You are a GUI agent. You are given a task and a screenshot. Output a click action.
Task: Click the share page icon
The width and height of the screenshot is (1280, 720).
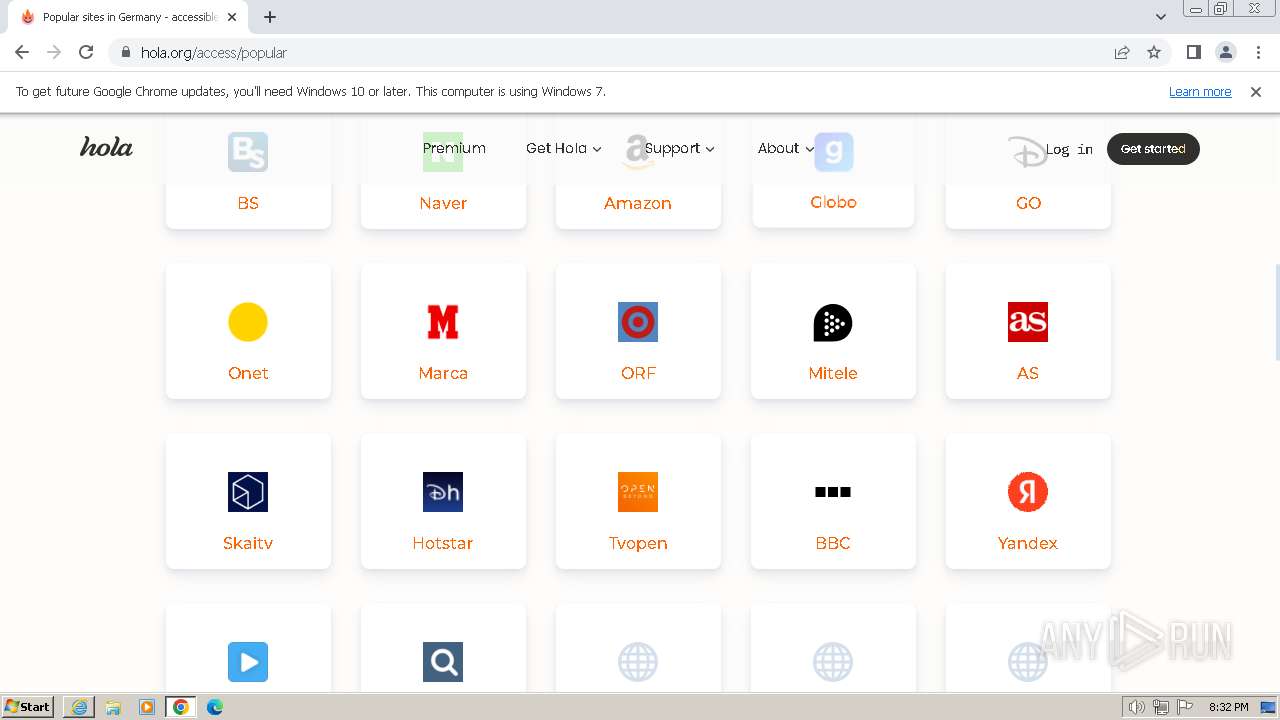1122,52
